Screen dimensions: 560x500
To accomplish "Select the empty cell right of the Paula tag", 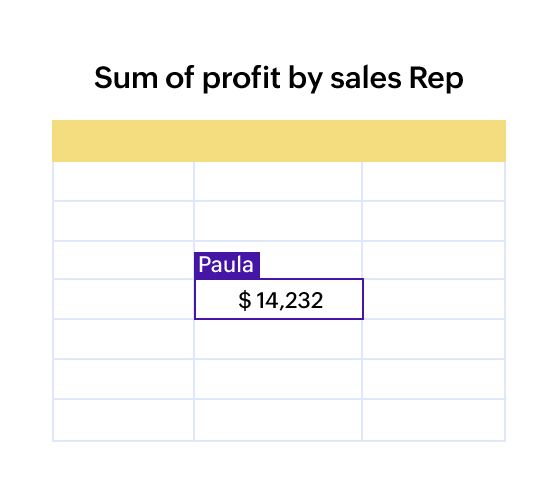I will coord(434,260).
